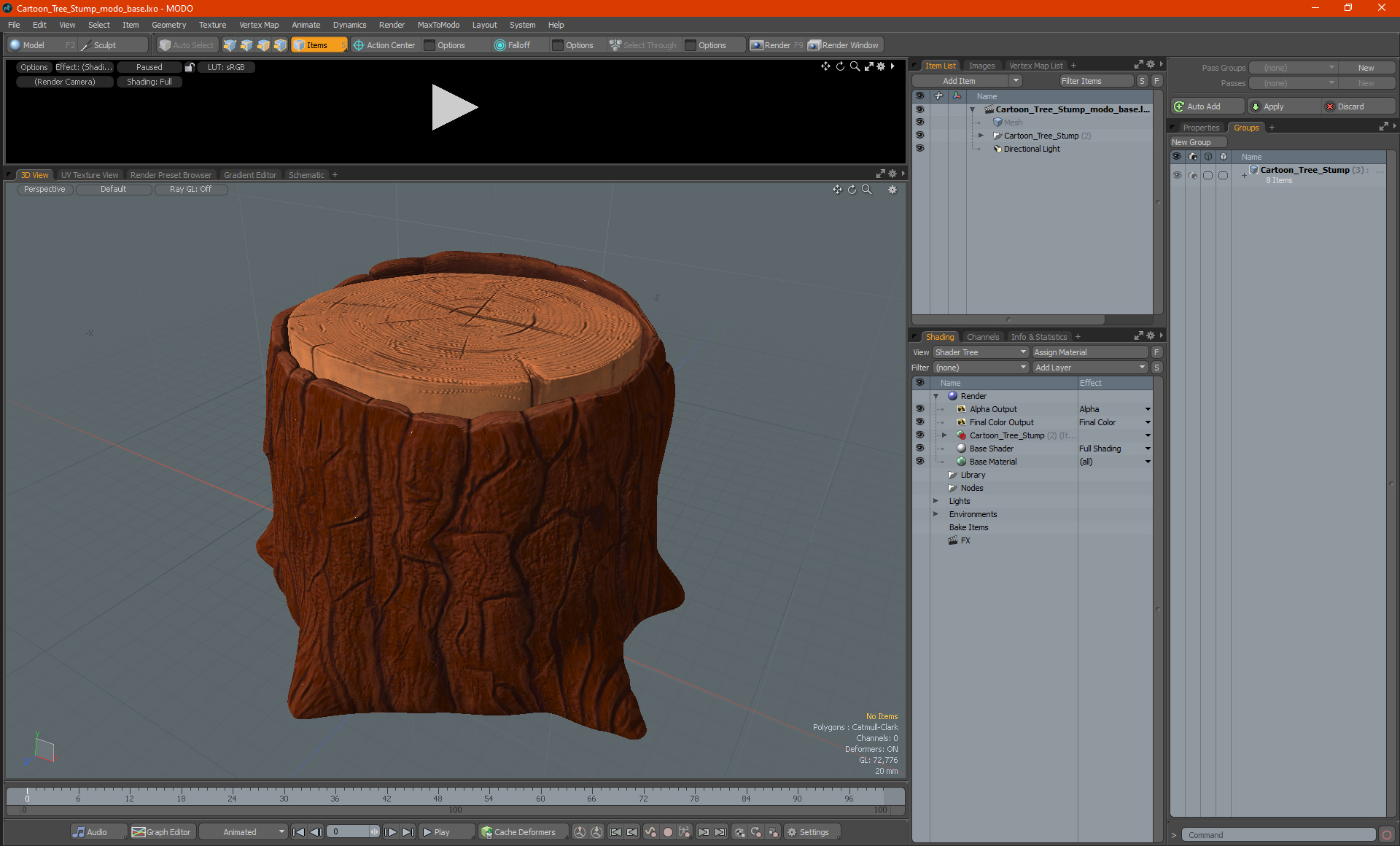Toggle visibility of Final Color Output layer
This screenshot has width=1400, height=846.
point(919,422)
